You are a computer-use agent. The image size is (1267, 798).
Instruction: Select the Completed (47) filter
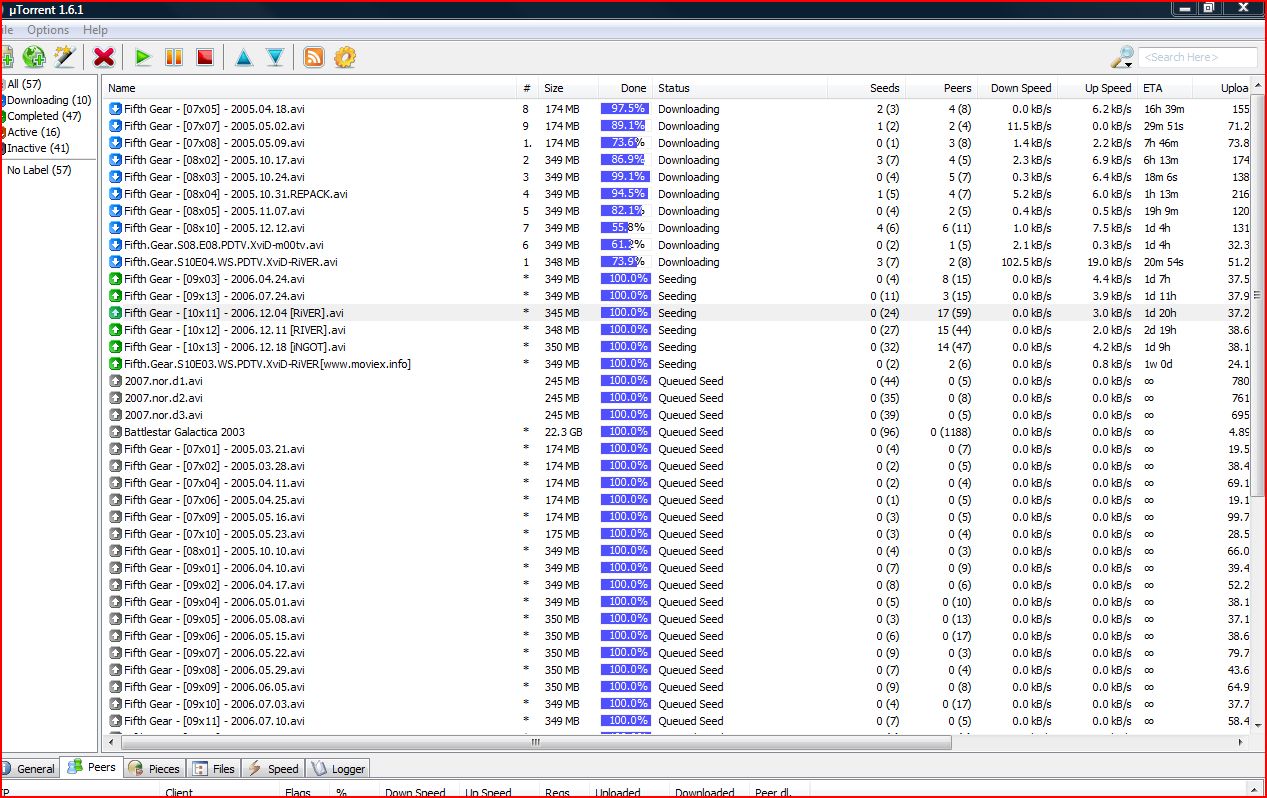click(47, 116)
